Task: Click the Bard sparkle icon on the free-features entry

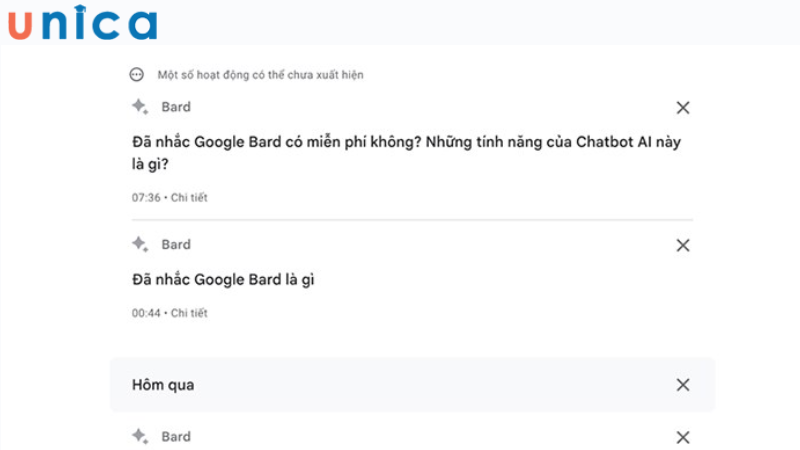Action: 139,107
